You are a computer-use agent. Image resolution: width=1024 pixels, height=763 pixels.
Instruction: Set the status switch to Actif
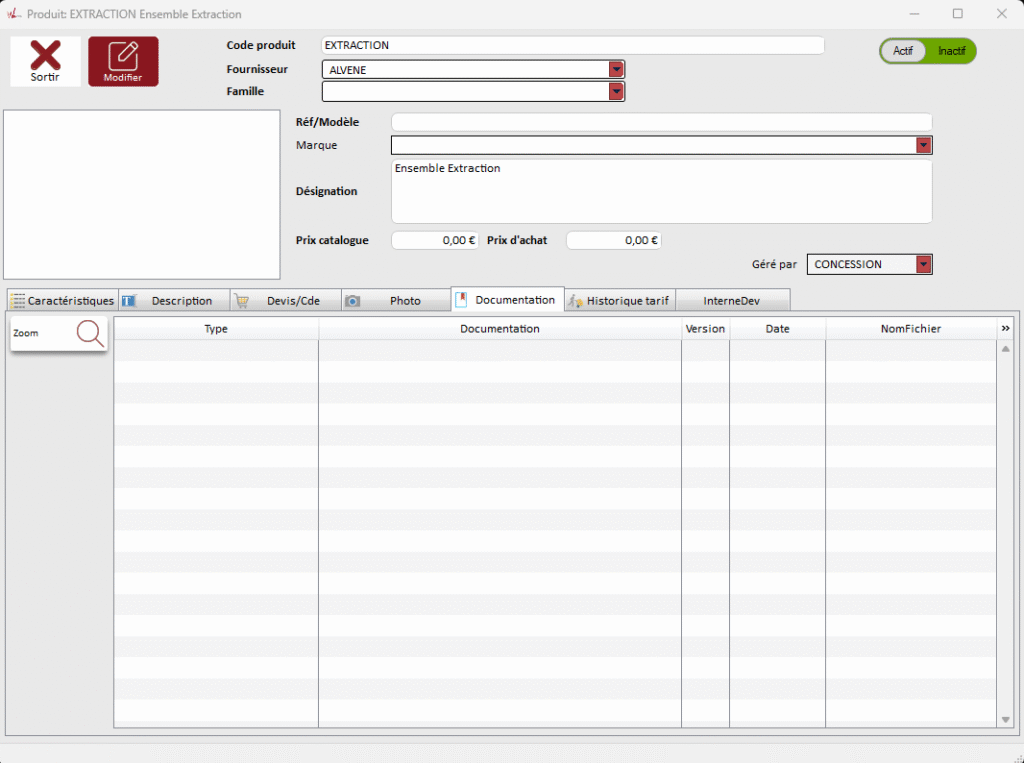pyautogui.click(x=903, y=51)
